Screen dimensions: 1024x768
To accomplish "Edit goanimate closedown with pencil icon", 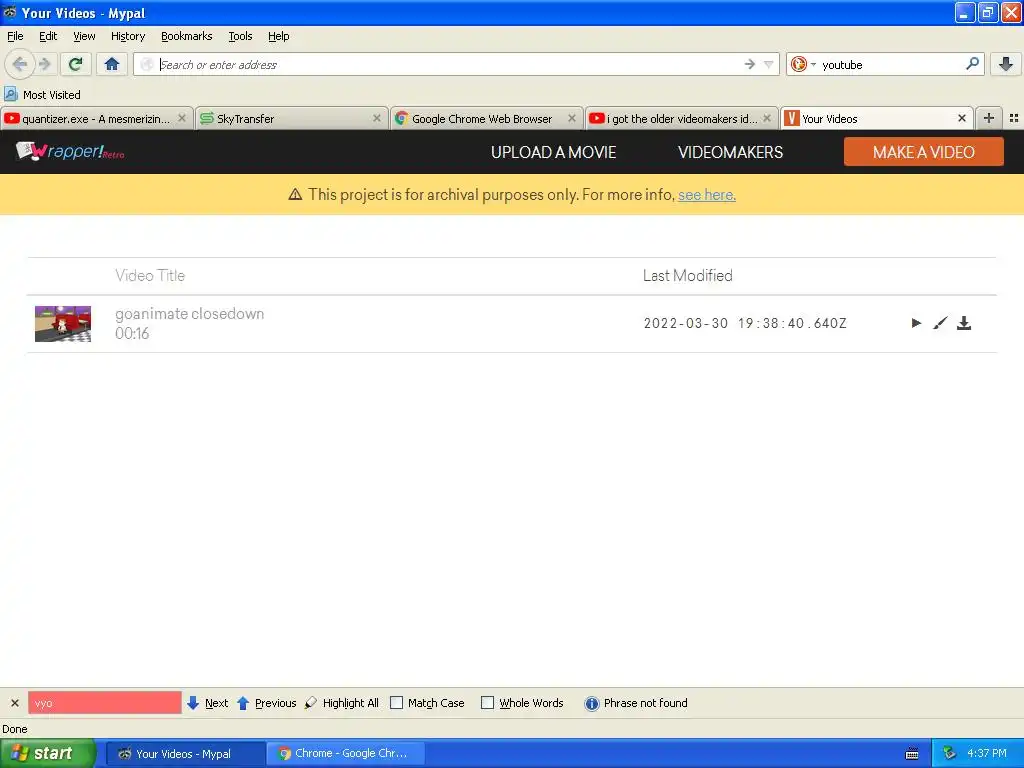I will (940, 323).
